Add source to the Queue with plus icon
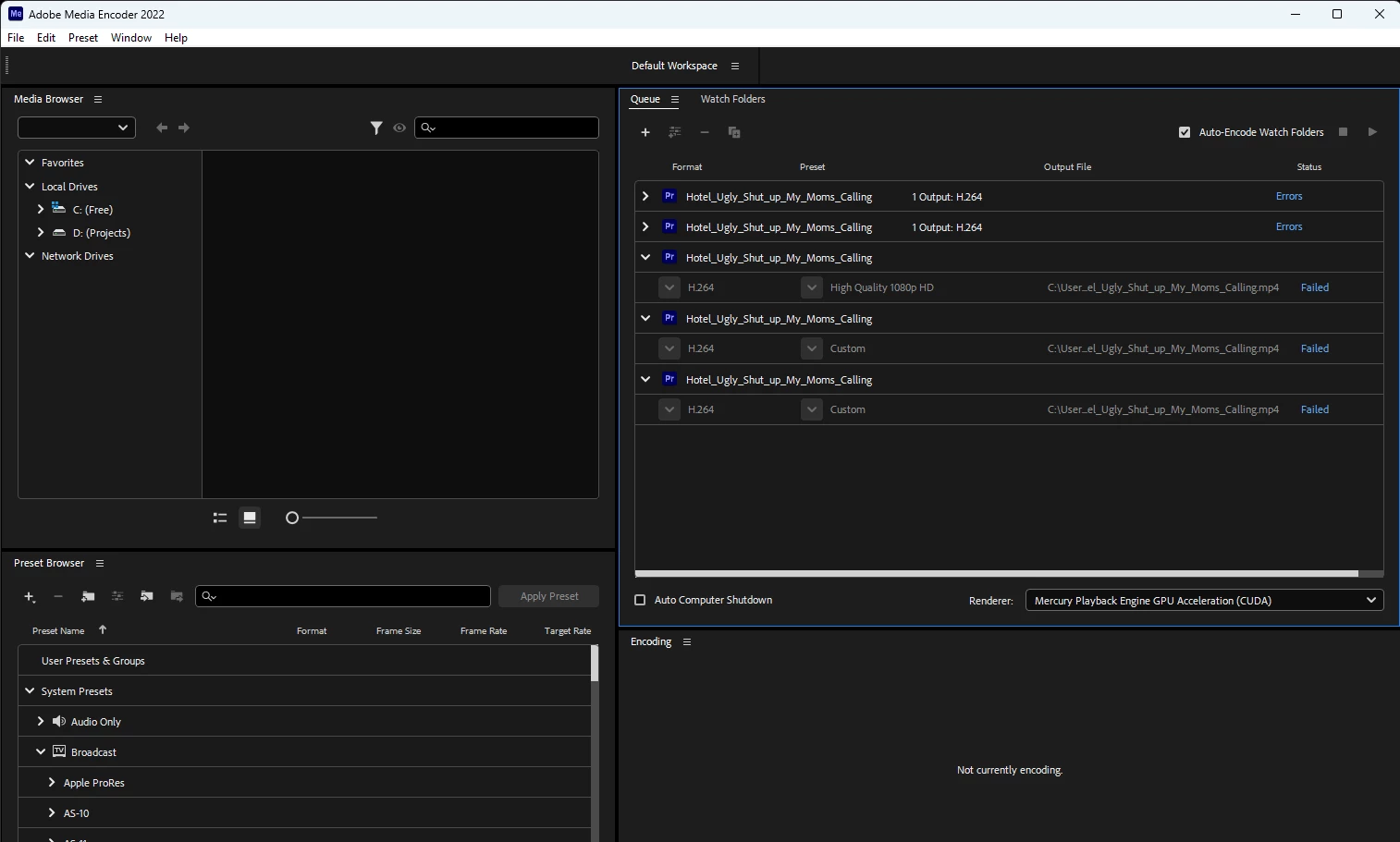The height and width of the screenshot is (842, 1400). (645, 132)
